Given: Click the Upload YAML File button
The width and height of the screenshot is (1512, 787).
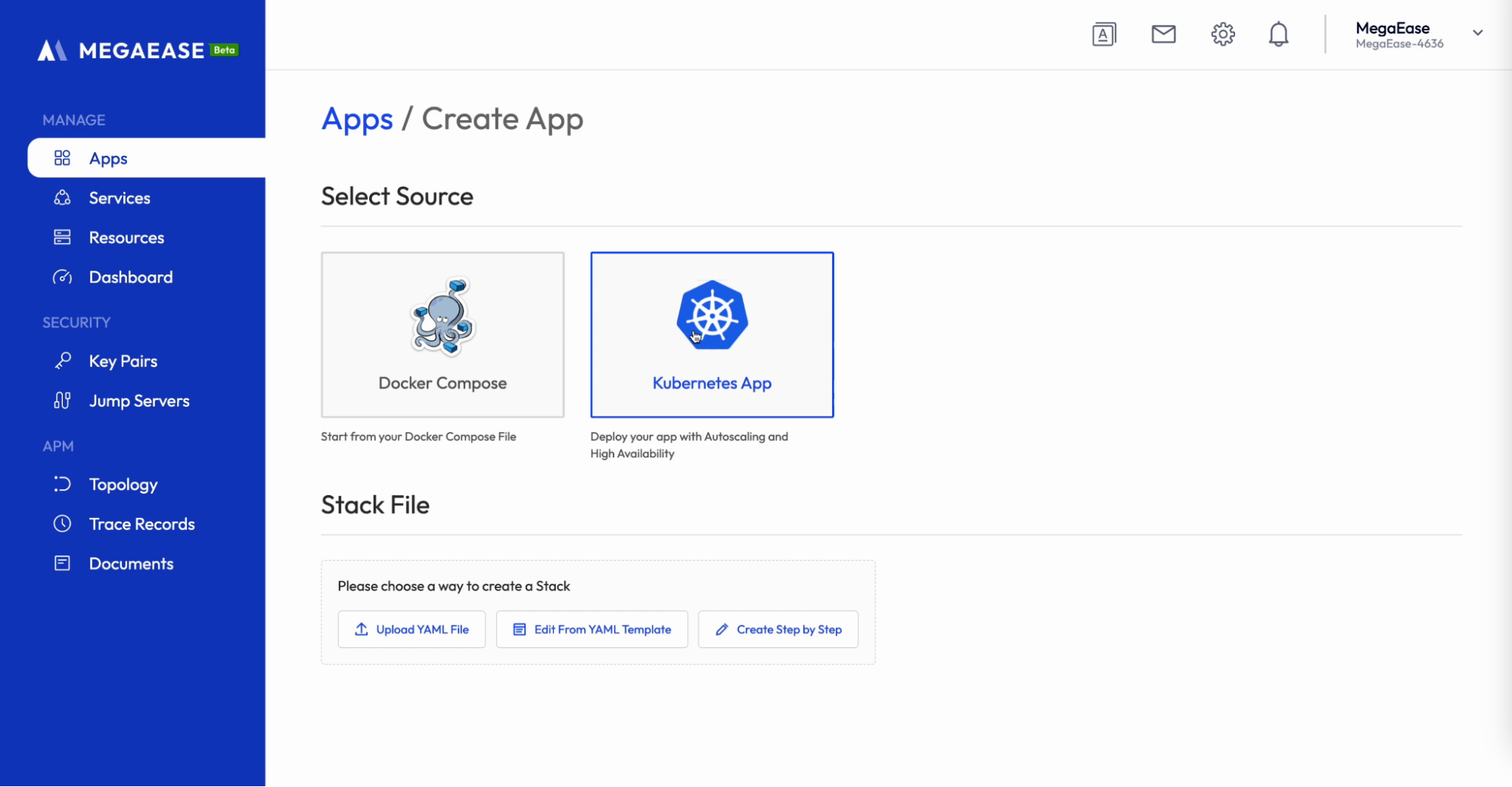Looking at the screenshot, I should pos(411,629).
